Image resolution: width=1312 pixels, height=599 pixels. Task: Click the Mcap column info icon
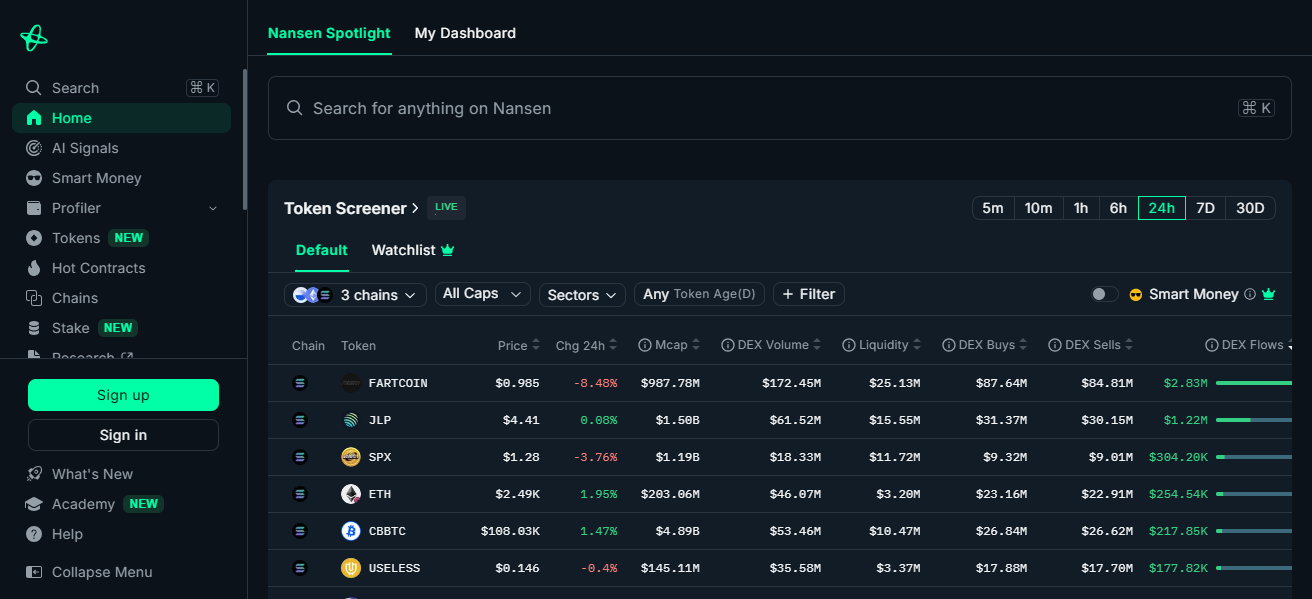point(645,345)
